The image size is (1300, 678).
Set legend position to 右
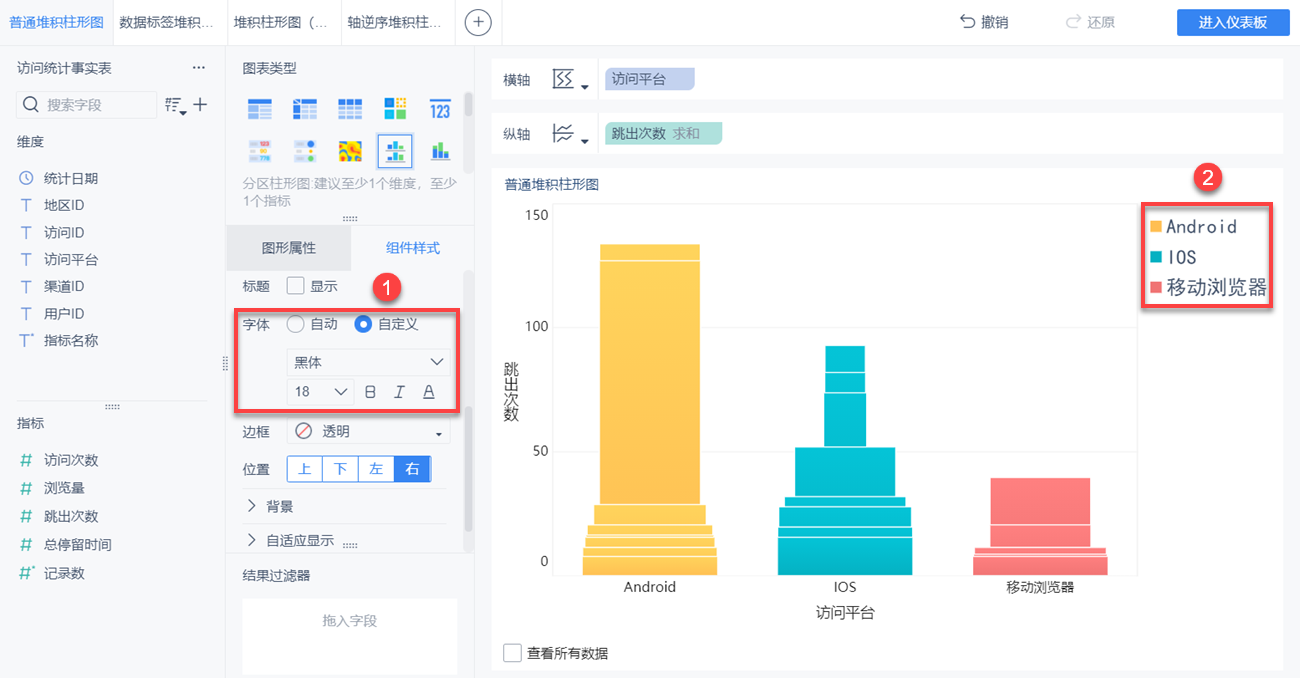(x=412, y=469)
